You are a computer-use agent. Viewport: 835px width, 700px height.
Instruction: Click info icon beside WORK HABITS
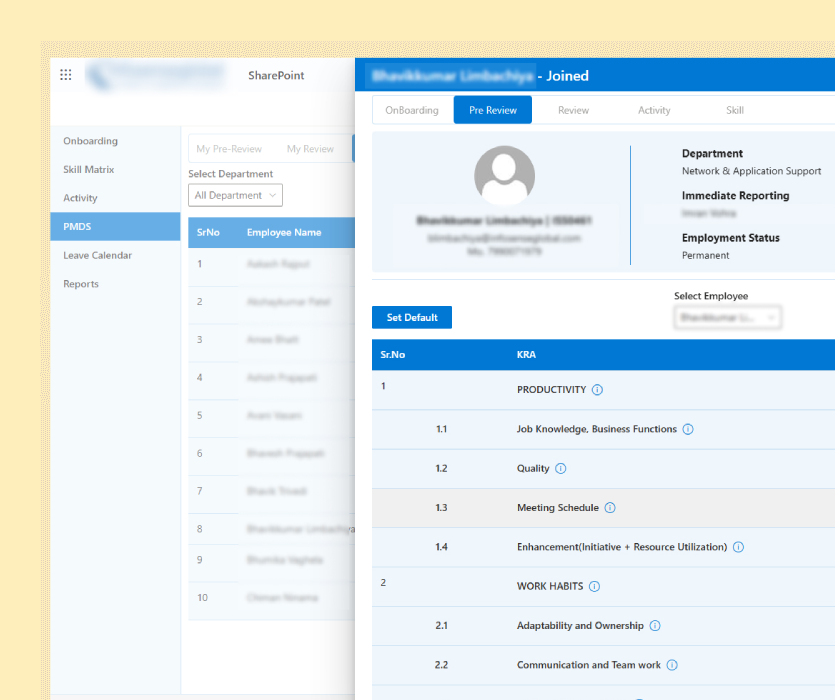(x=594, y=586)
